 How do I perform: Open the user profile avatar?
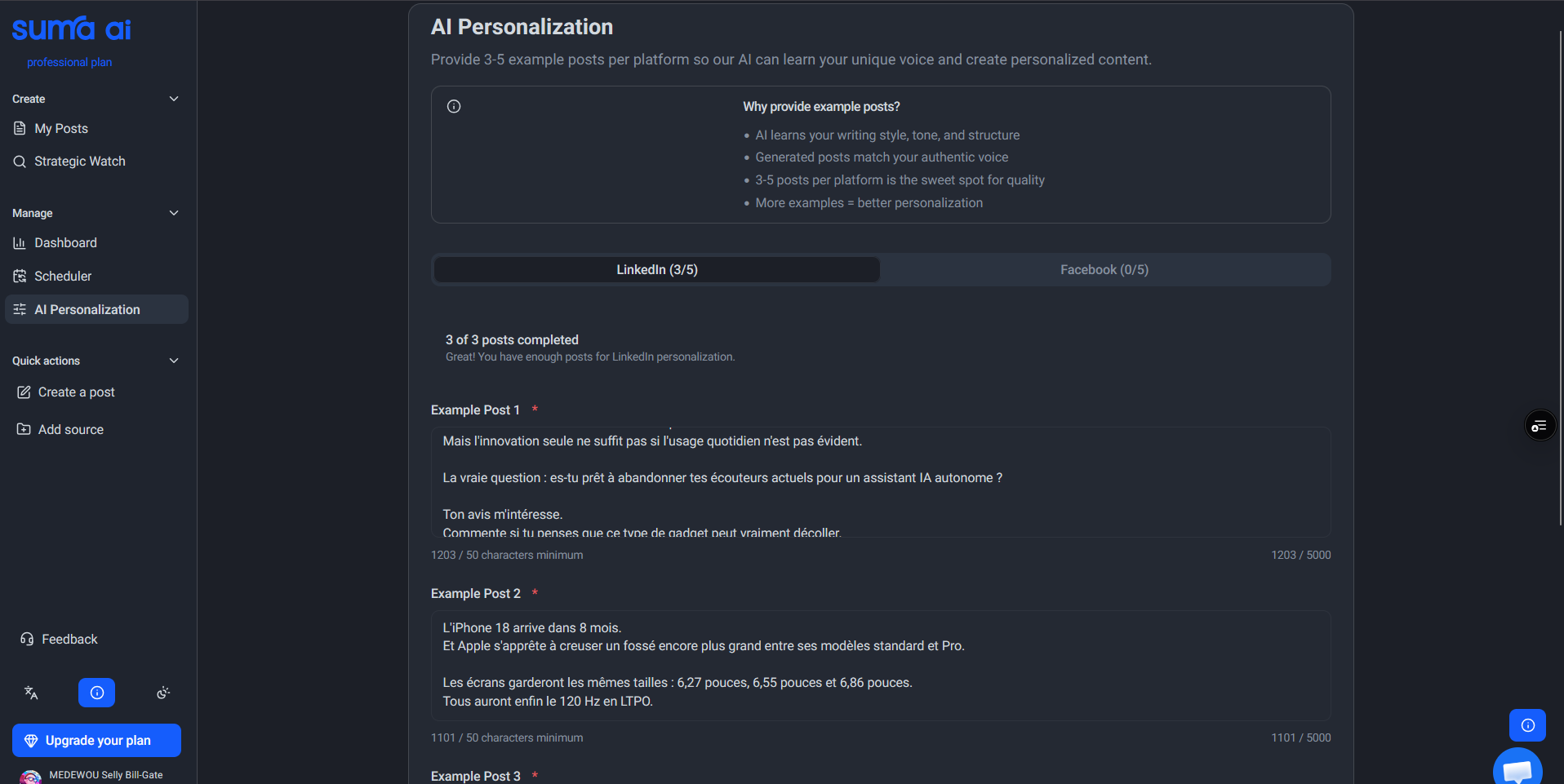point(30,777)
